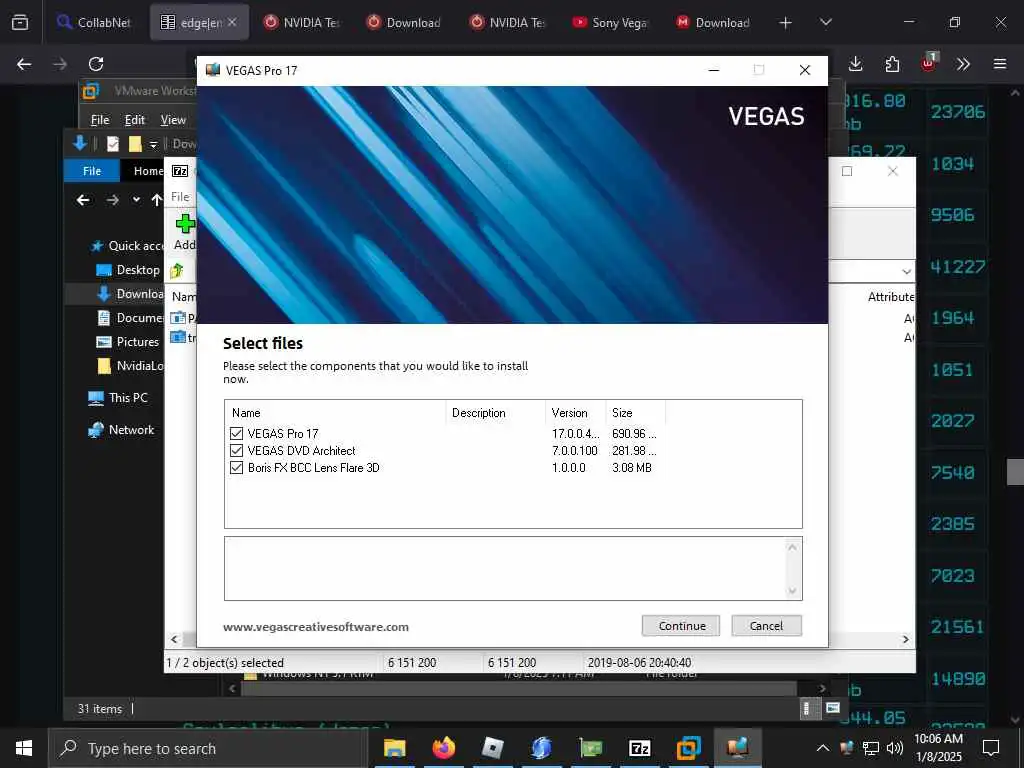Select the 17.0.0.4... version cell
This screenshot has width=1024, height=768.
click(575, 434)
